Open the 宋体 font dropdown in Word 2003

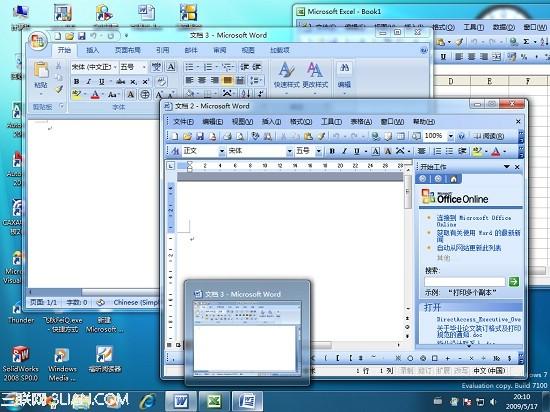coord(289,151)
